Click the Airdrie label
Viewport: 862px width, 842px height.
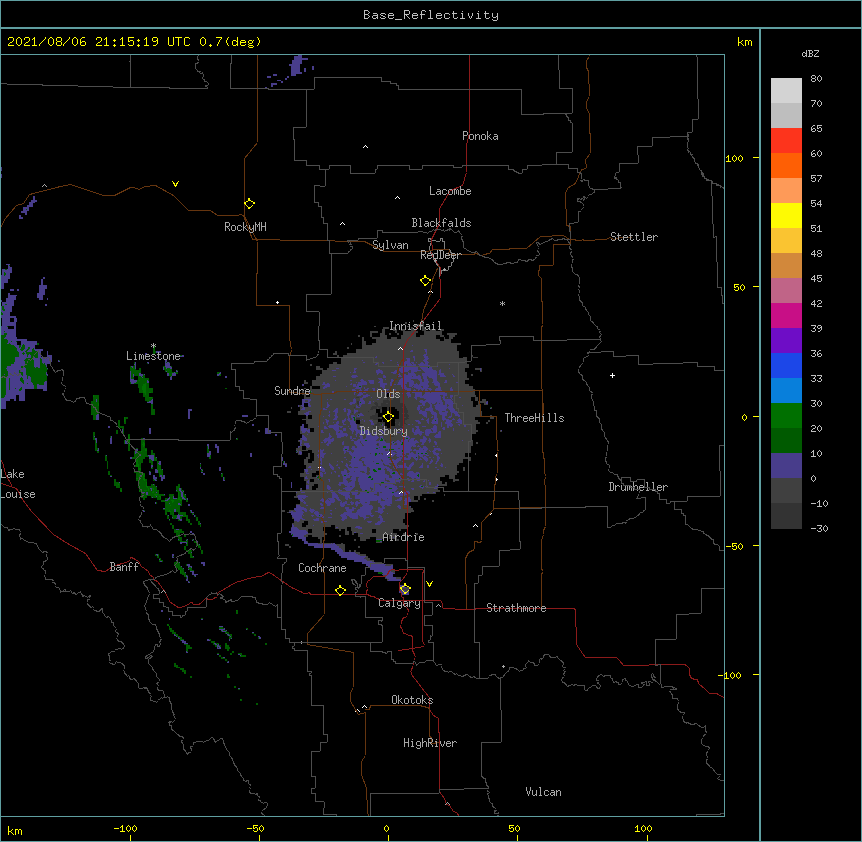(x=404, y=537)
